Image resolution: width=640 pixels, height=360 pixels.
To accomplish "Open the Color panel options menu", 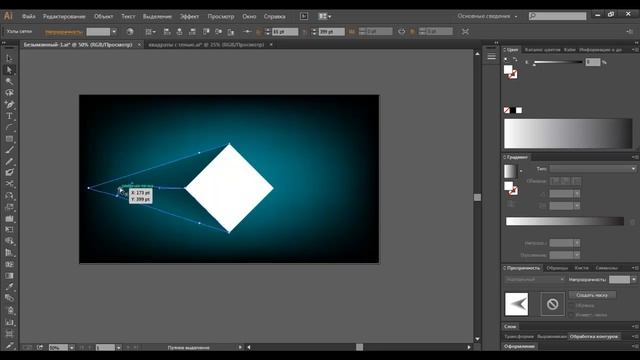I will pos(635,50).
